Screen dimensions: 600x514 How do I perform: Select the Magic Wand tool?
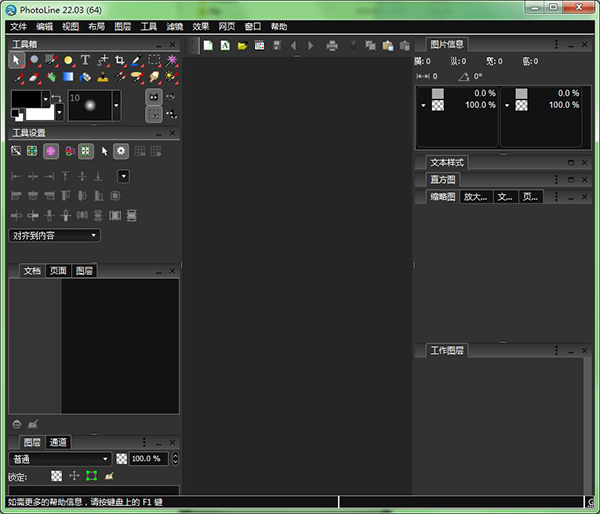coord(172,60)
